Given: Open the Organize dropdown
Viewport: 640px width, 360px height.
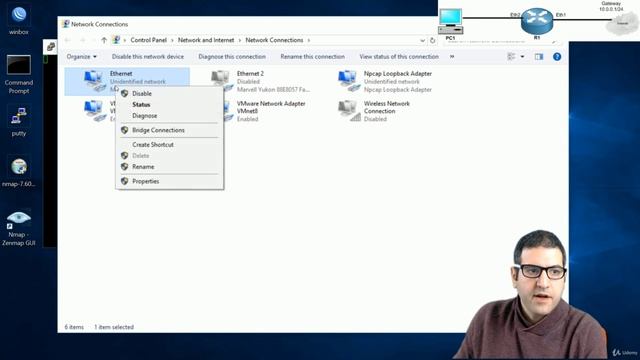Looking at the screenshot, I should (x=82, y=57).
